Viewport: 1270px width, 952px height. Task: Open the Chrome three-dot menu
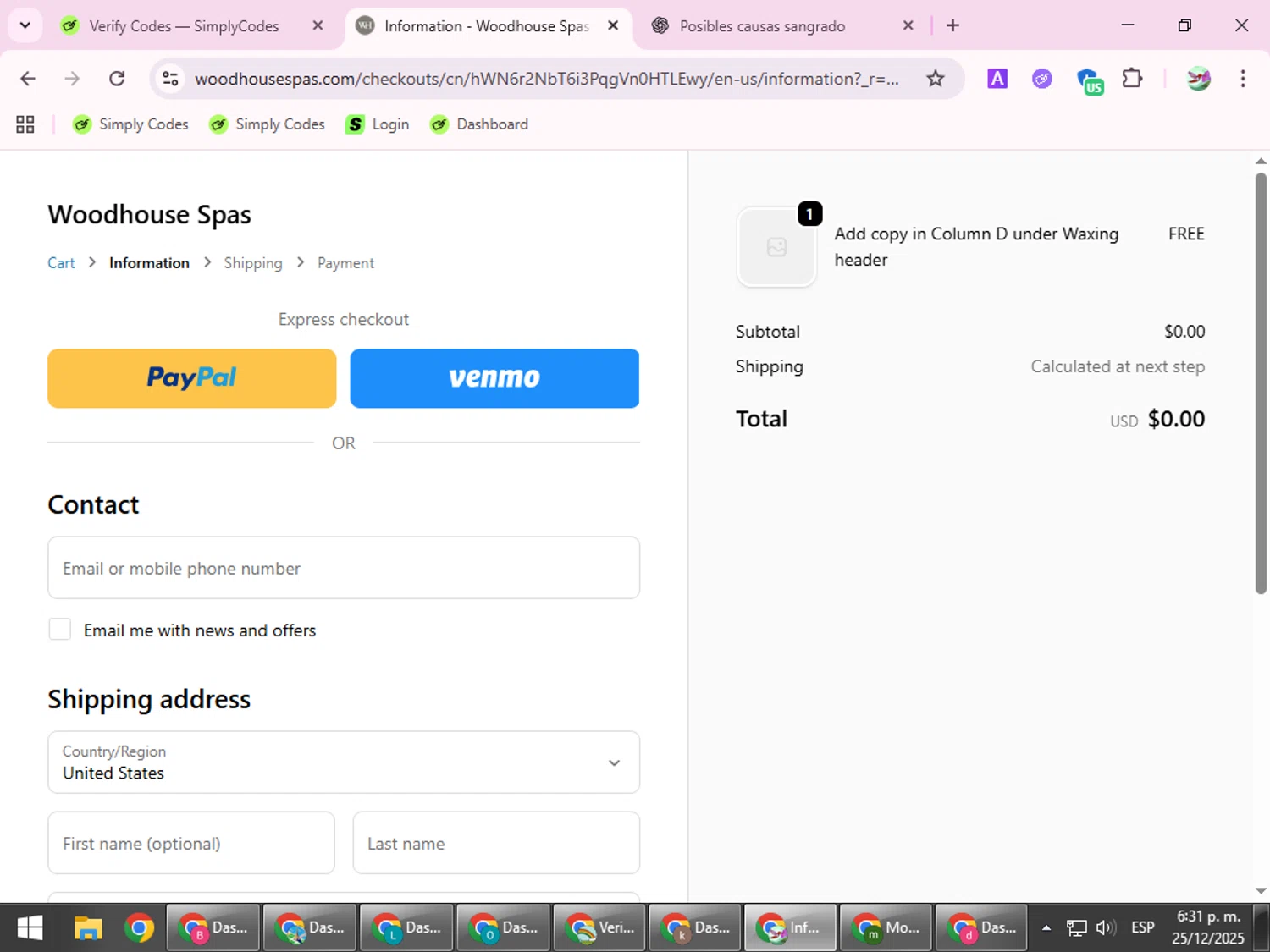pyautogui.click(x=1242, y=79)
